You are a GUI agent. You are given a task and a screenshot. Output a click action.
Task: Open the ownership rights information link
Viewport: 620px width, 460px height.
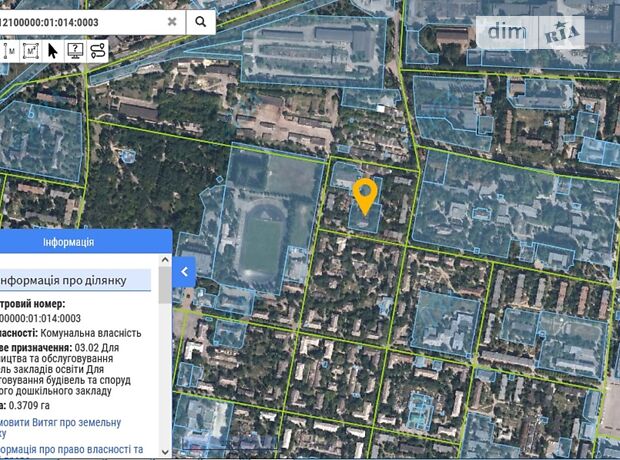coord(71,450)
